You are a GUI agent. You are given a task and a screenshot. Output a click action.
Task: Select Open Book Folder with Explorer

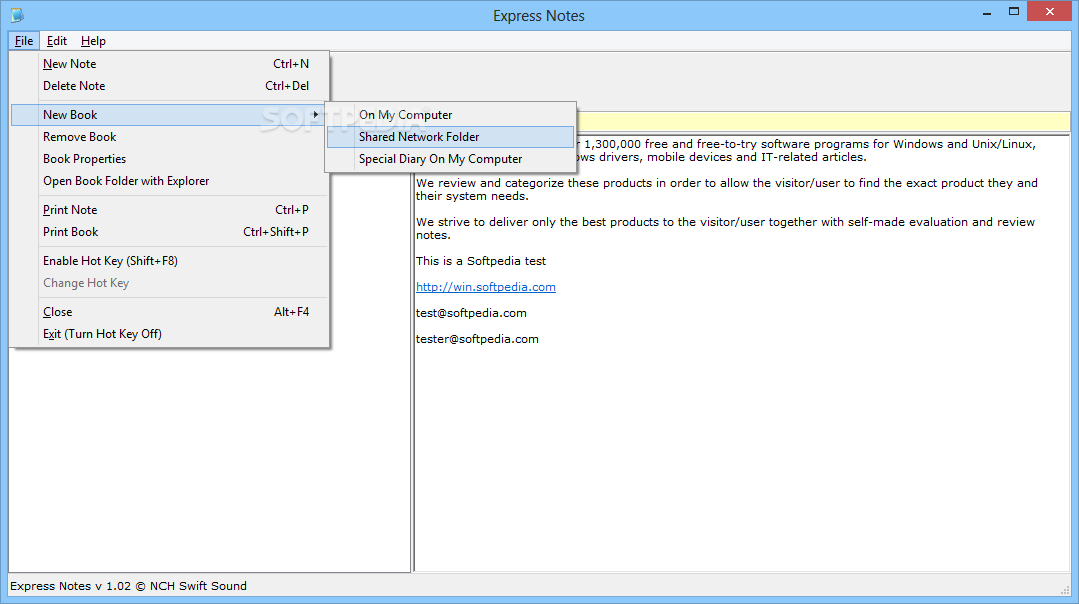click(x=170, y=181)
